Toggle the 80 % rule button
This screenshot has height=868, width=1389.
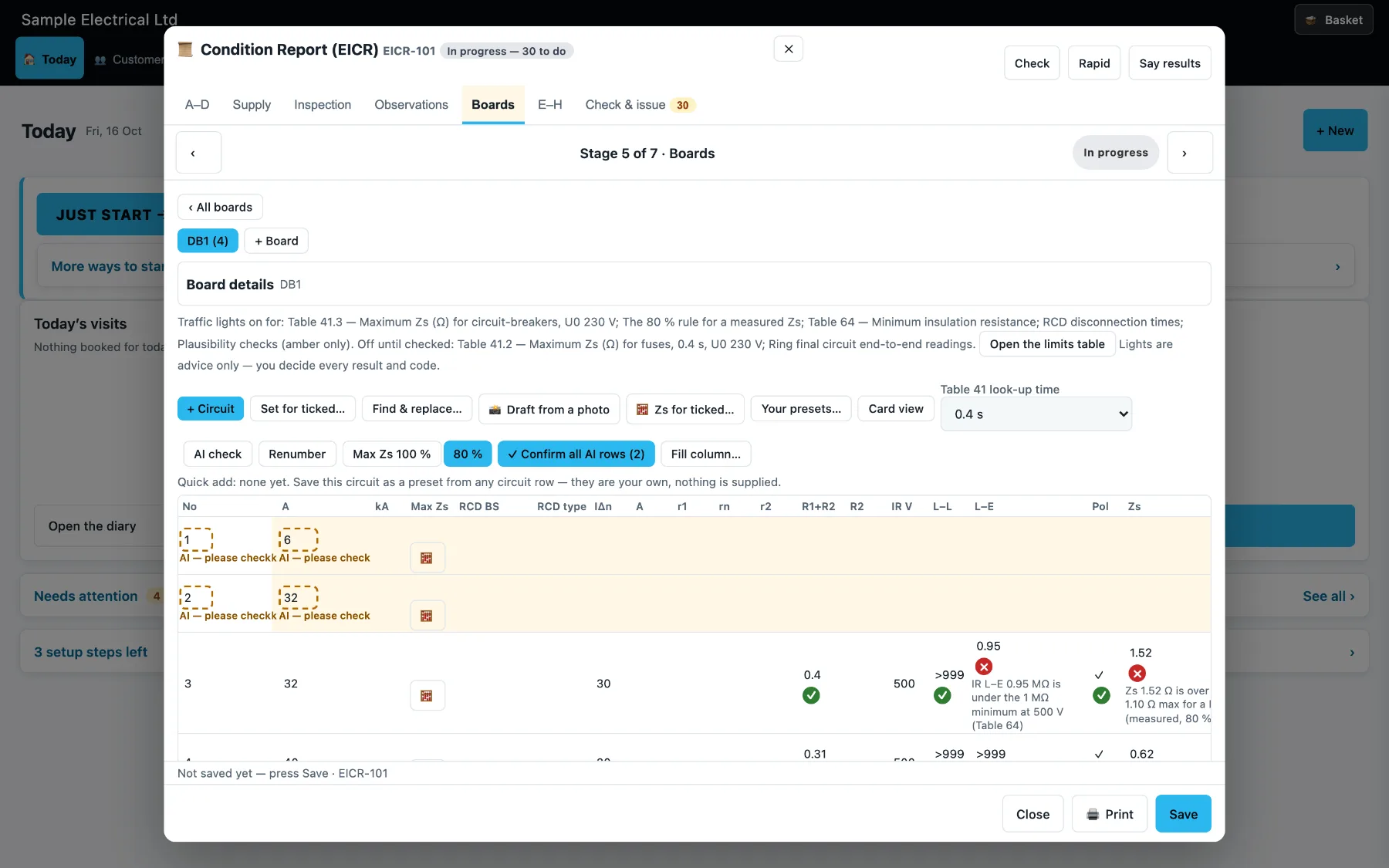(x=468, y=454)
